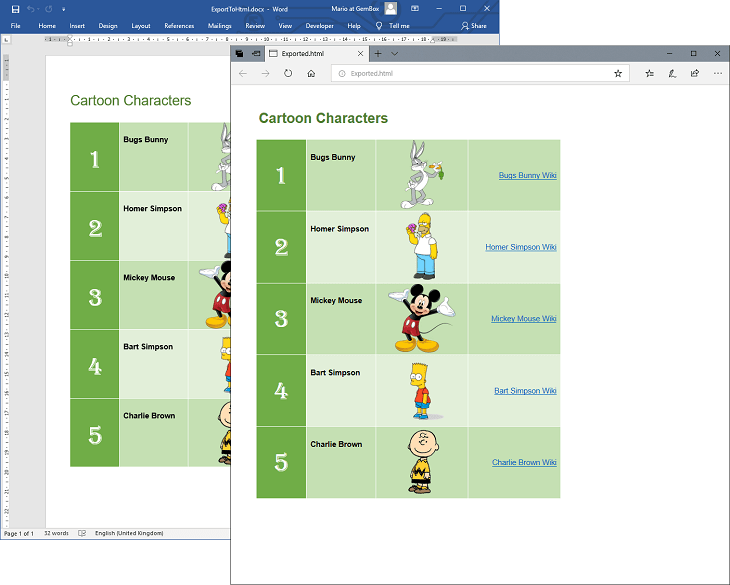Expand the tab preview chevron in Edge
The image size is (730, 585).
tap(395, 53)
